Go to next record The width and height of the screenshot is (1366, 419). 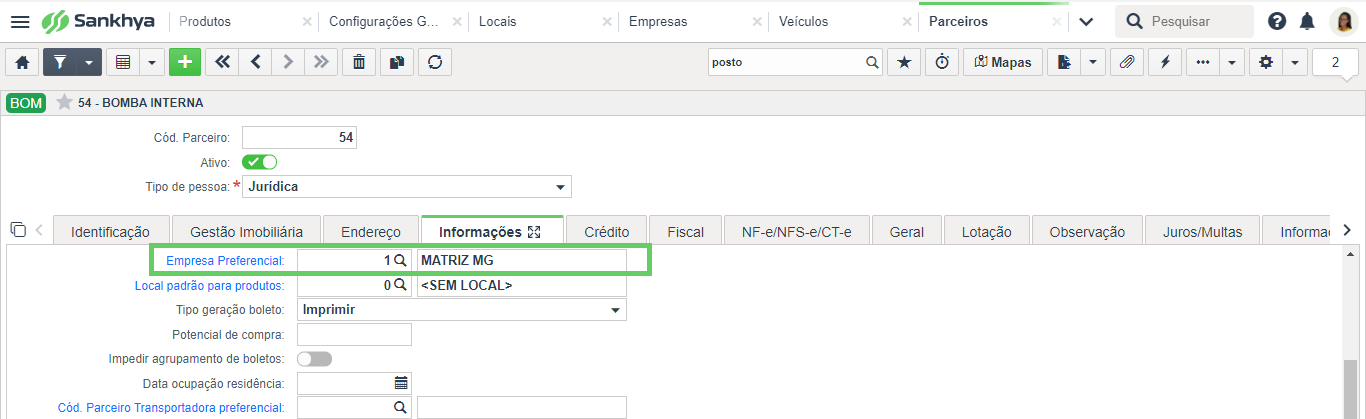pos(288,62)
